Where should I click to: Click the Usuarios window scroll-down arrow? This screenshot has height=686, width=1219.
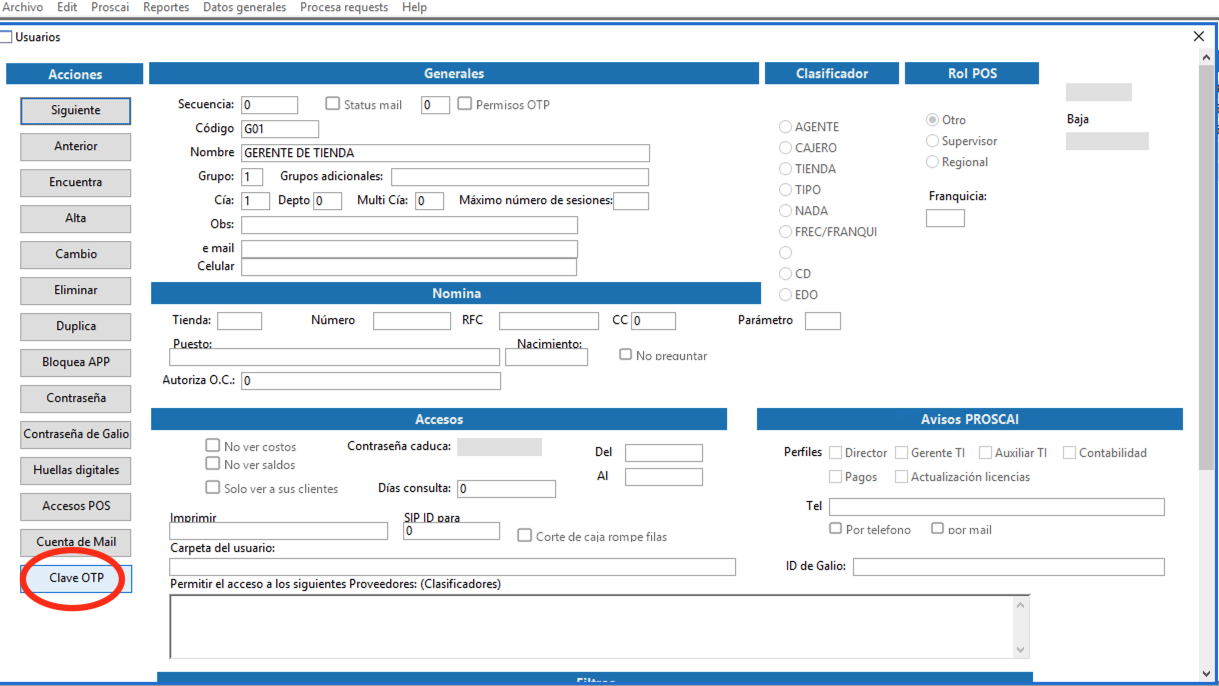1207,674
